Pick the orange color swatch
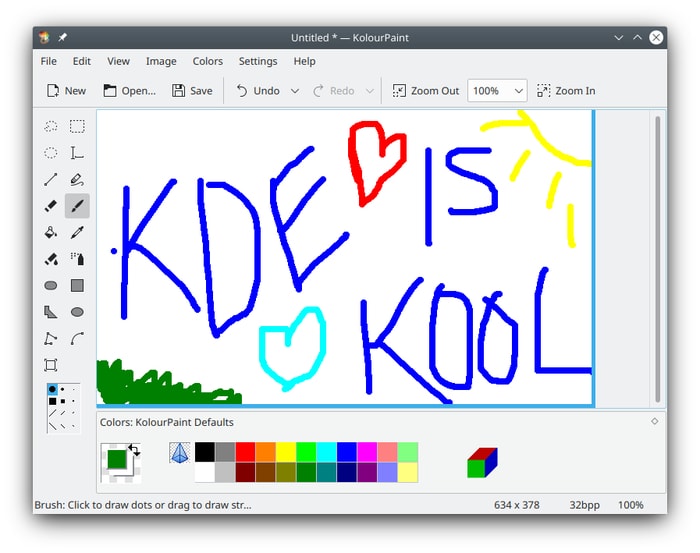This screenshot has width=700, height=553. tap(266, 452)
